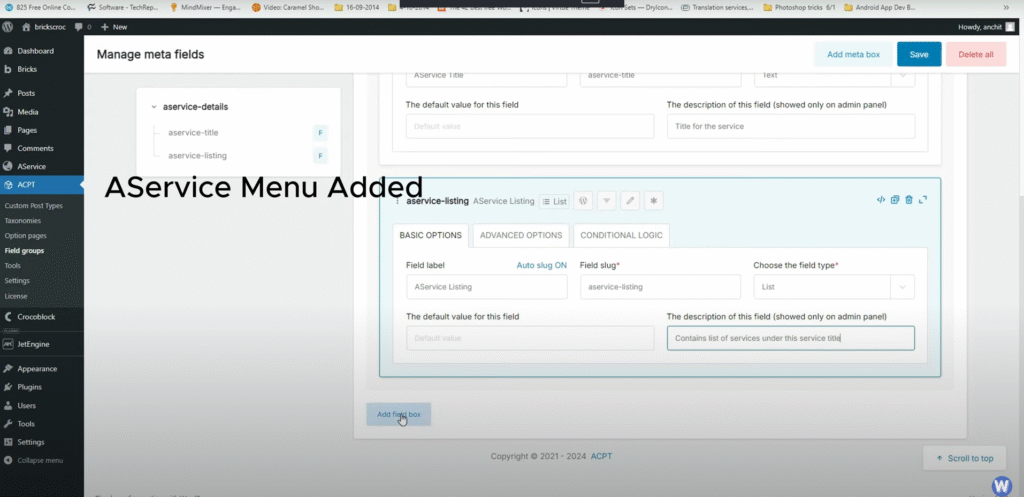Image resolution: width=1024 pixels, height=497 pixels.
Task: Save the meta fields
Action: pos(918,54)
